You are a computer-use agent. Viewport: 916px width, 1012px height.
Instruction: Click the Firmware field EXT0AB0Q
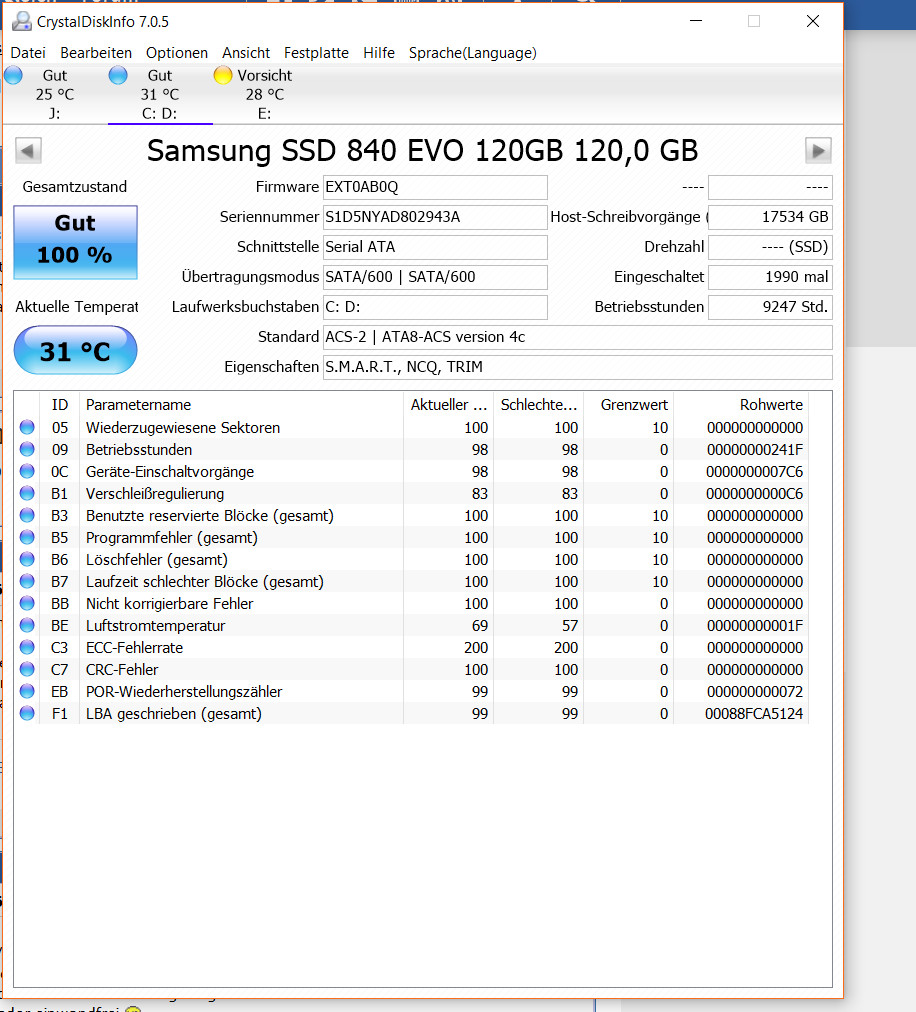(x=435, y=187)
